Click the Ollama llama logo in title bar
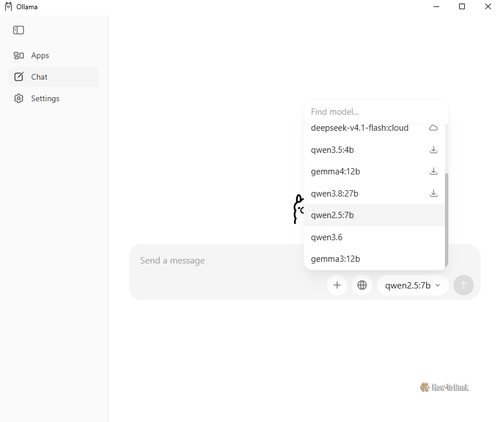The image size is (500, 422). coord(8,7)
